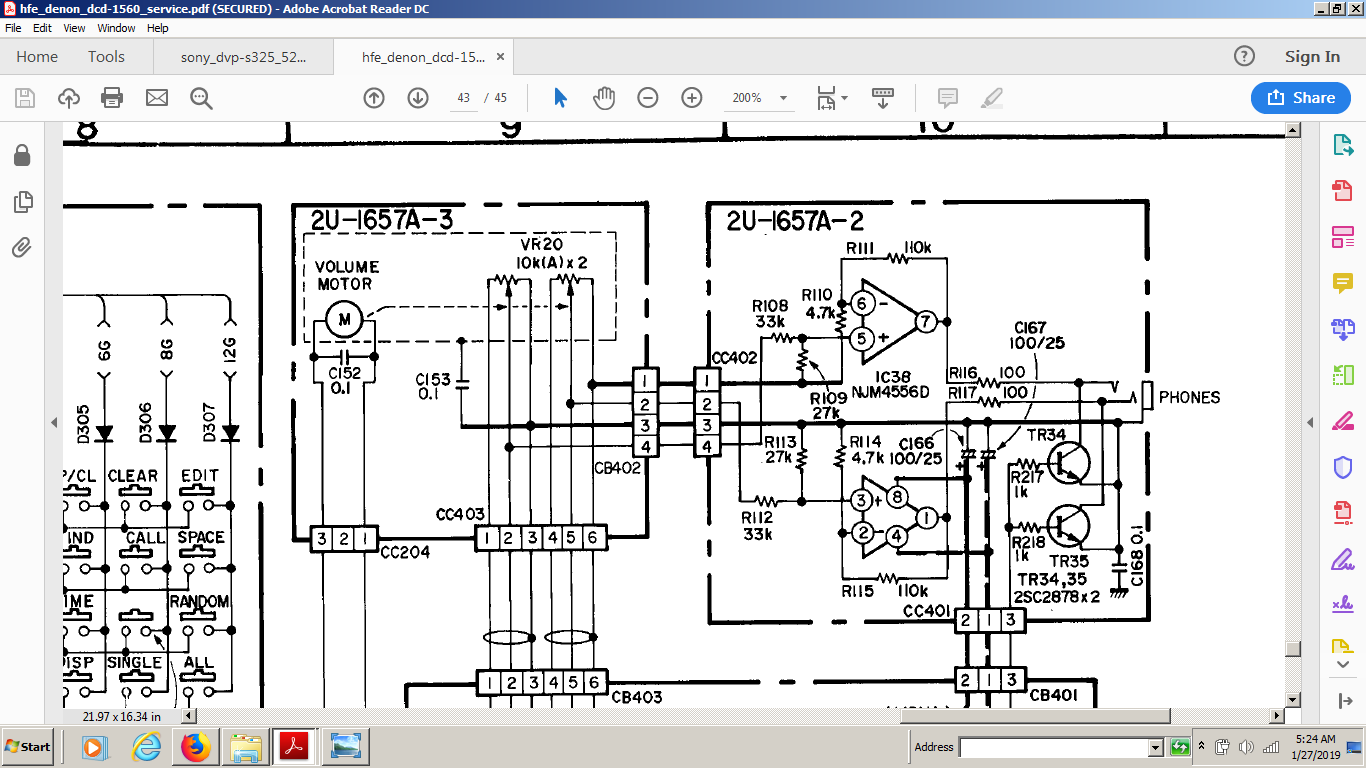Add a sticky note comment icon
The width and height of the screenshot is (1366, 768).
coord(948,98)
